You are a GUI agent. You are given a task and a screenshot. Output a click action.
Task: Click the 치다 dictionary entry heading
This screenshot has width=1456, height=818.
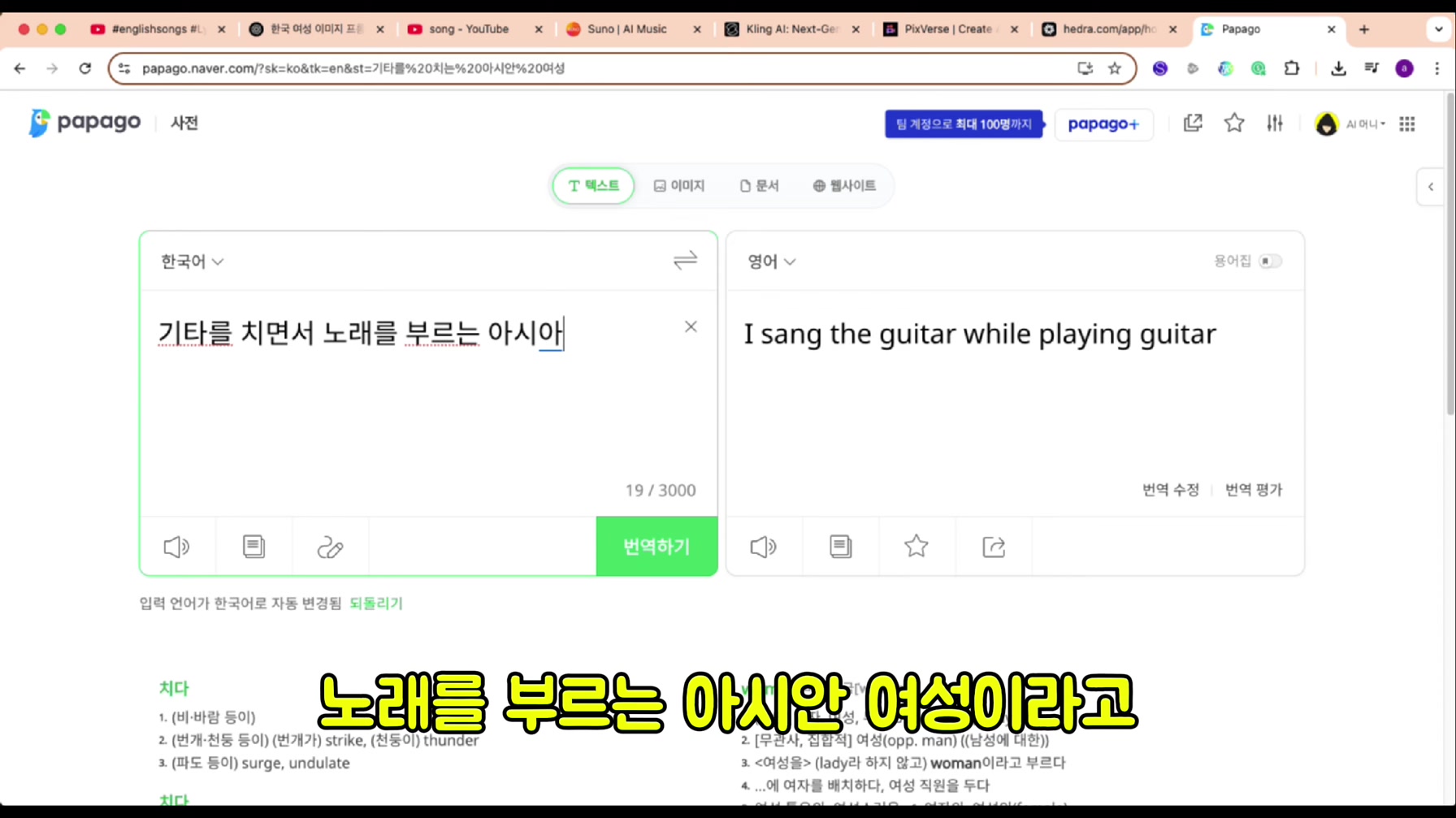(x=173, y=688)
